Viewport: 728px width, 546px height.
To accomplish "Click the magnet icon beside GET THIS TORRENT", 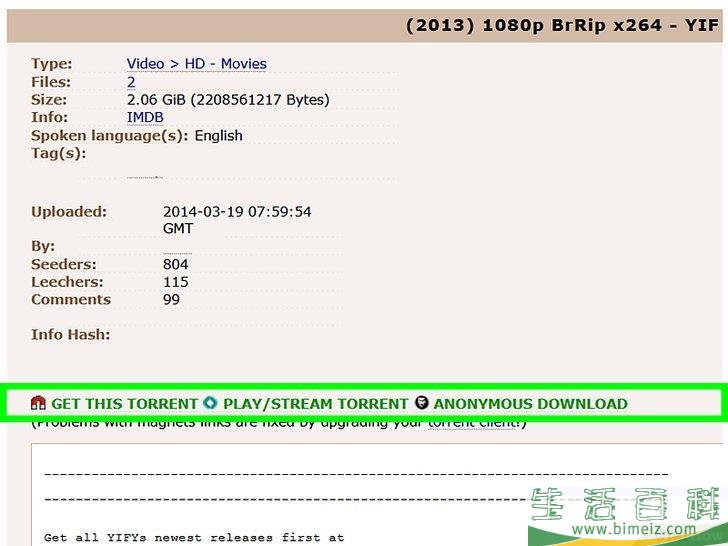I will pyautogui.click(x=38, y=403).
